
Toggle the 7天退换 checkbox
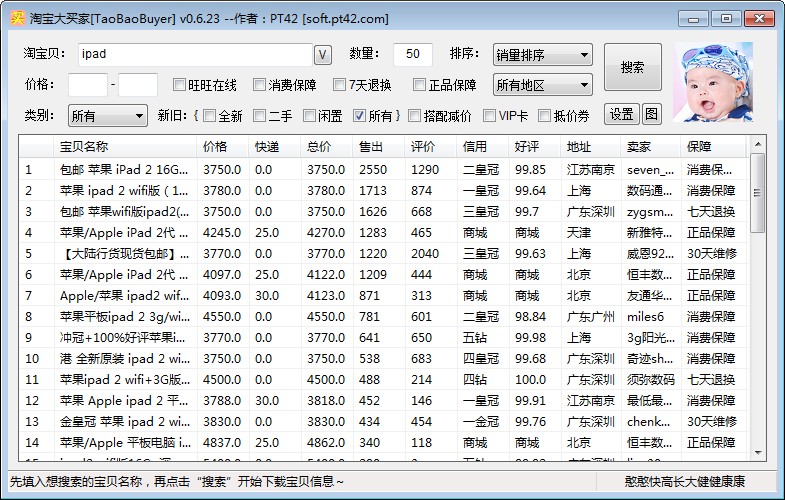point(340,85)
